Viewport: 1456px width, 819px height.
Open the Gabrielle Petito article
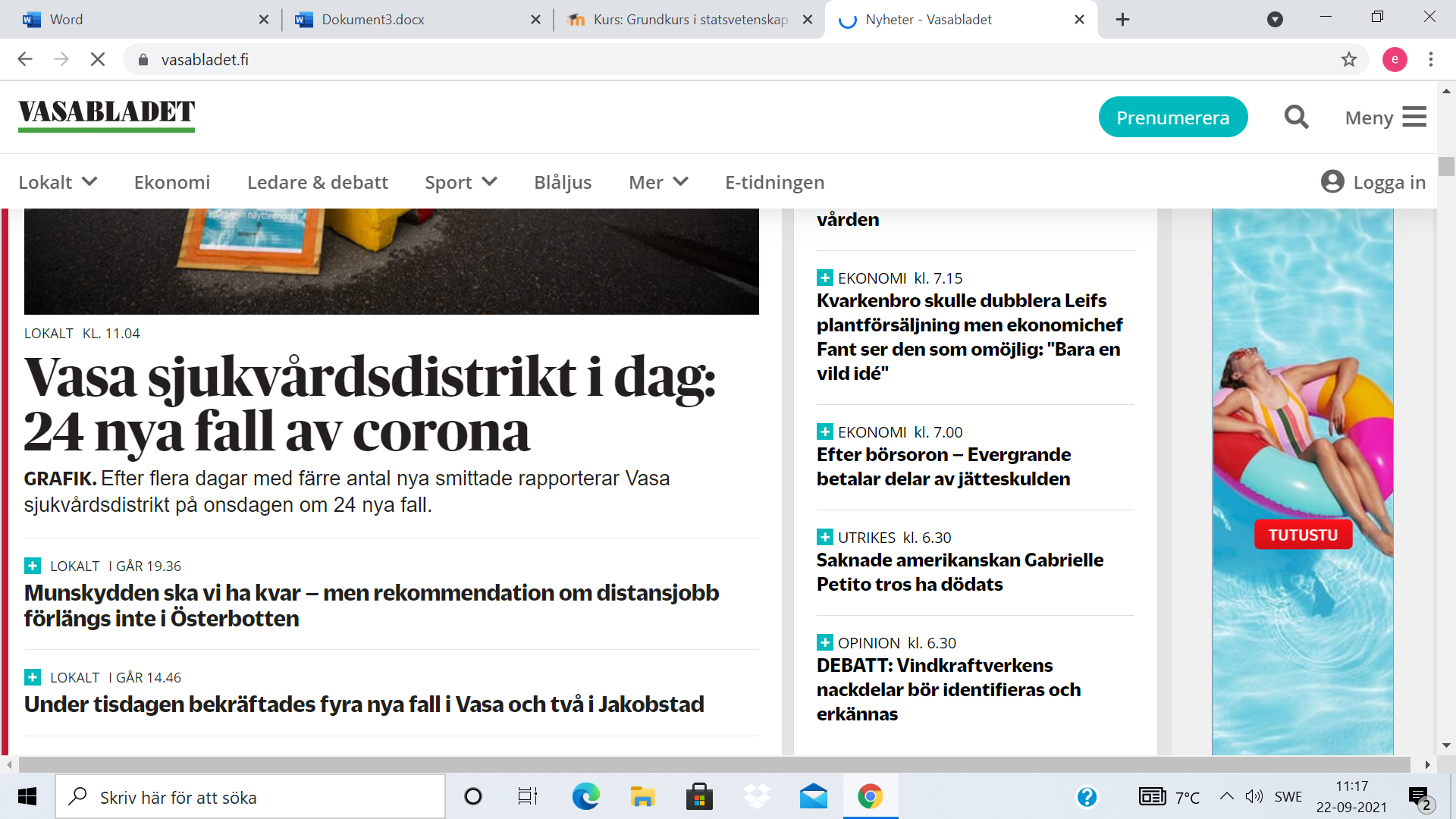(960, 572)
